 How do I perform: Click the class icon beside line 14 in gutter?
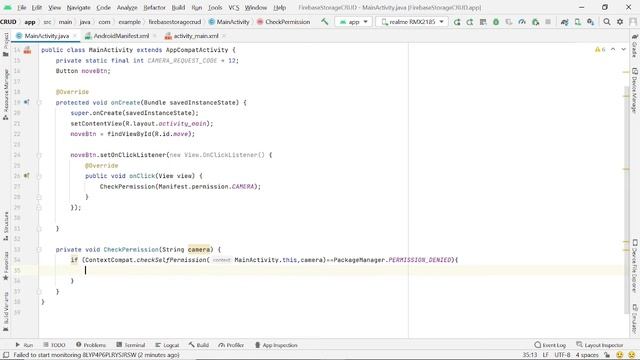(27, 50)
